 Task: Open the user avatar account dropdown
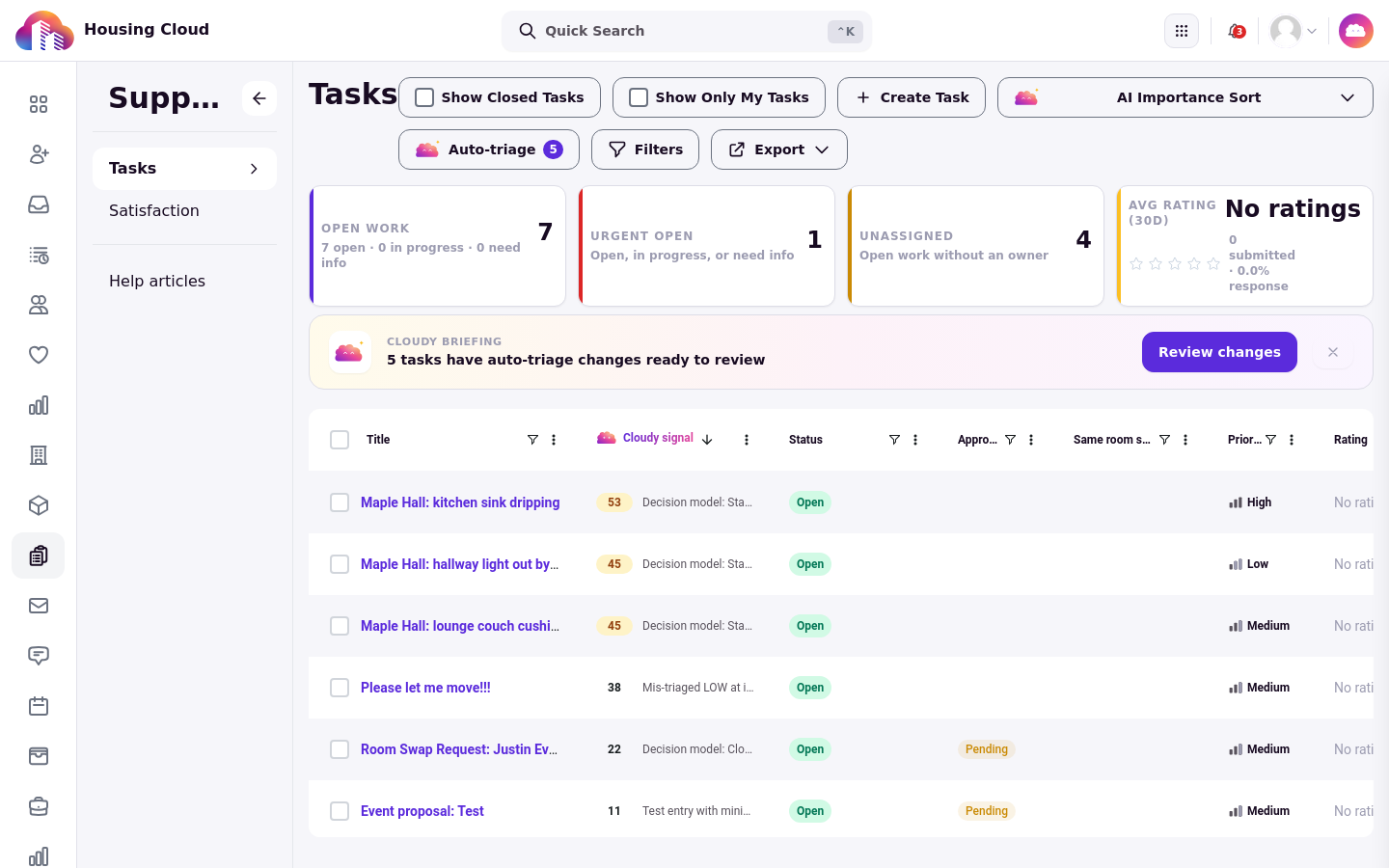1294,31
